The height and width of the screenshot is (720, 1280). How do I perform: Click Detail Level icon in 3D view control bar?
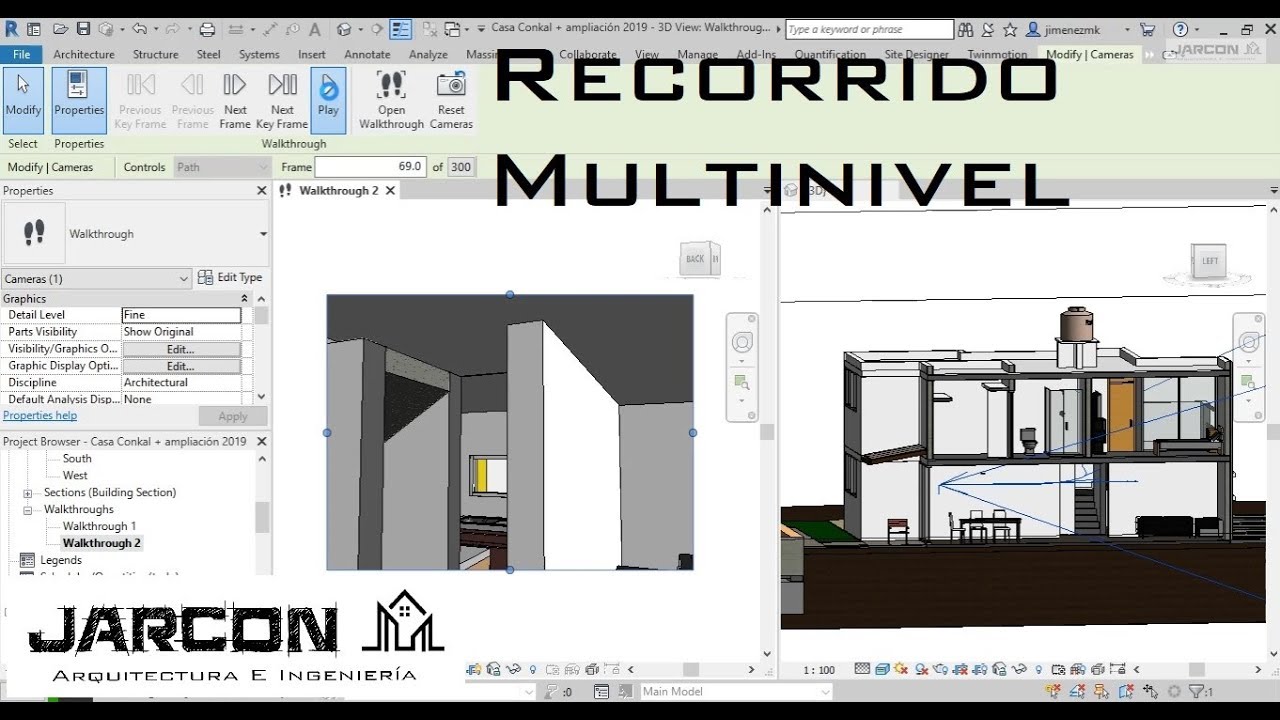(862, 669)
